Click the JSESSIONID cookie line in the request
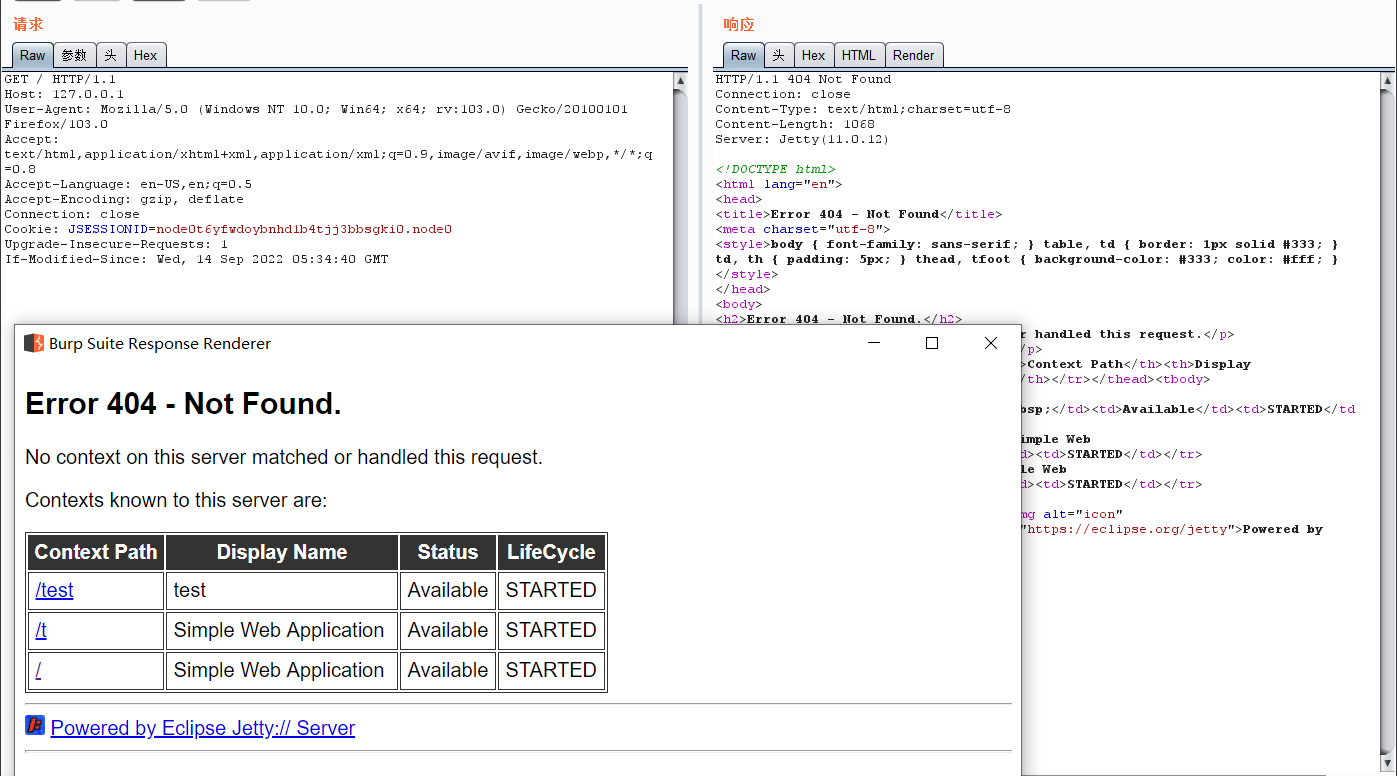The height and width of the screenshot is (776, 1397). point(228,229)
